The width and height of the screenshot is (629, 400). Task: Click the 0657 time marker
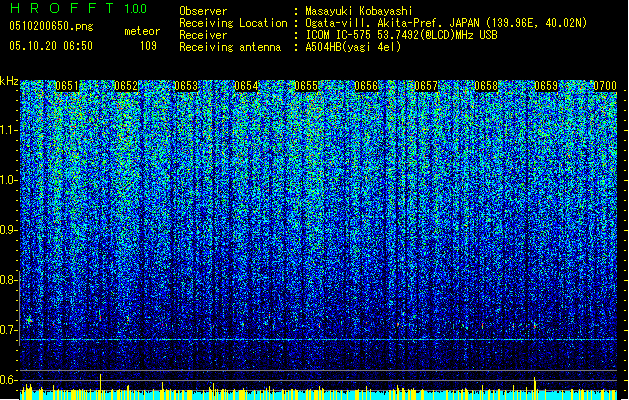click(x=426, y=86)
